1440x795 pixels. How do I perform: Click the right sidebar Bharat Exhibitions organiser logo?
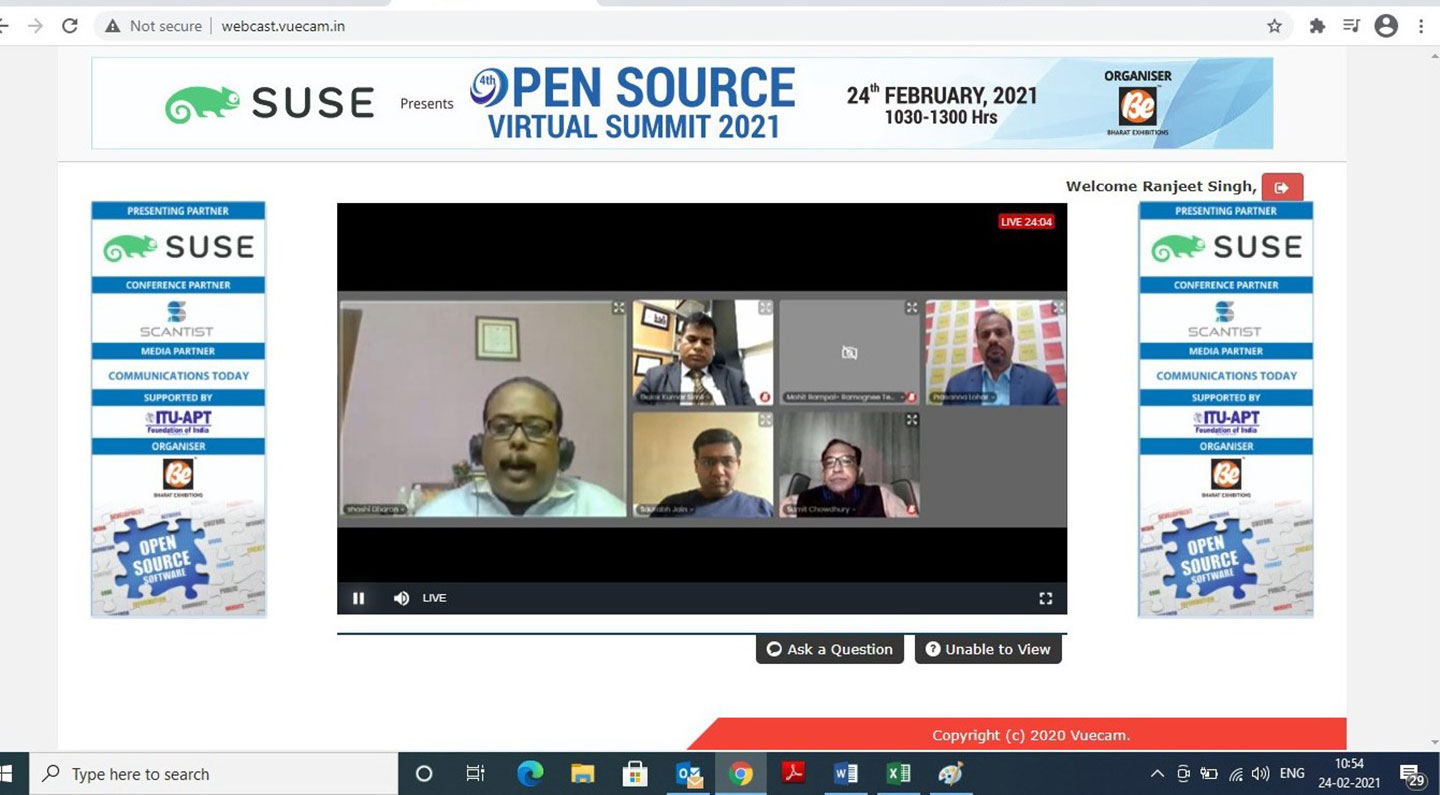coord(1226,476)
